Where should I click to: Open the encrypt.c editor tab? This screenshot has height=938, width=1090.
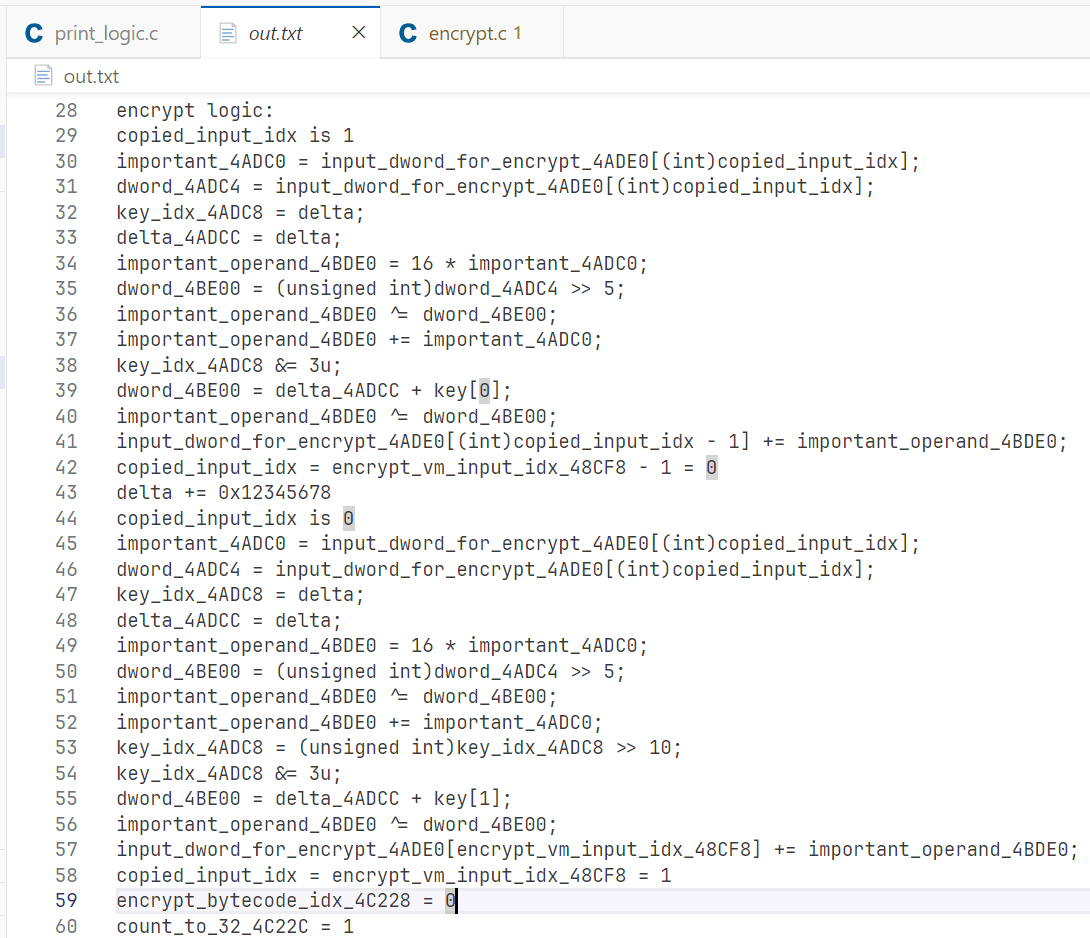pos(474,33)
